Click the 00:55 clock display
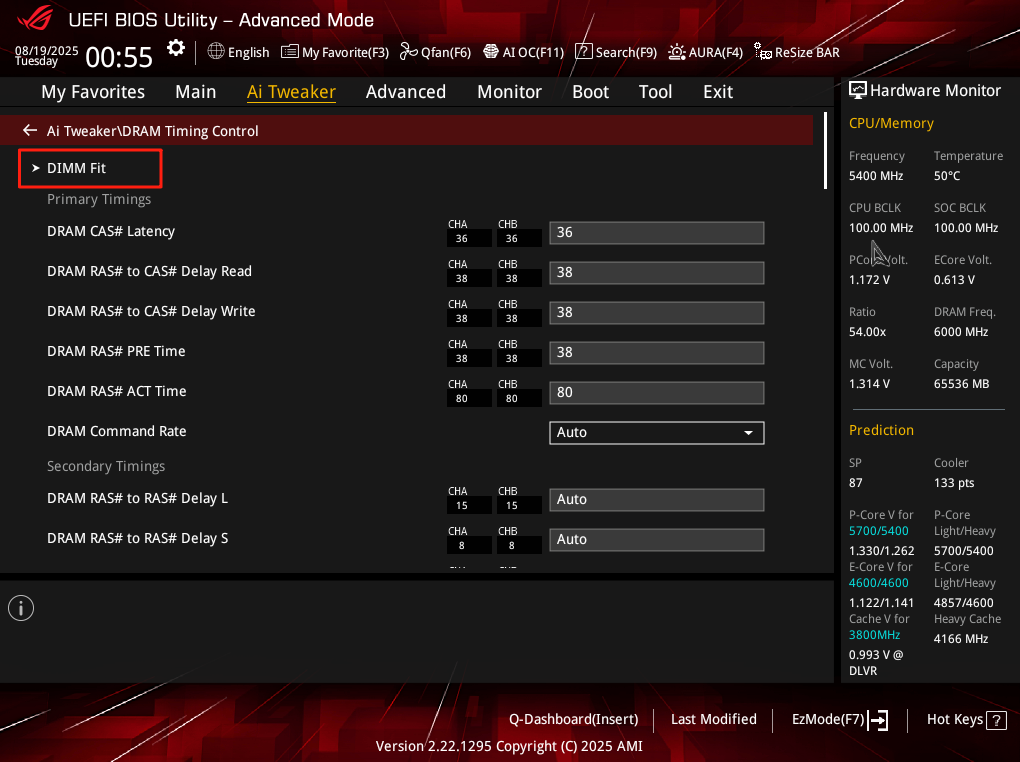Viewport: 1020px width, 762px height. (119, 57)
